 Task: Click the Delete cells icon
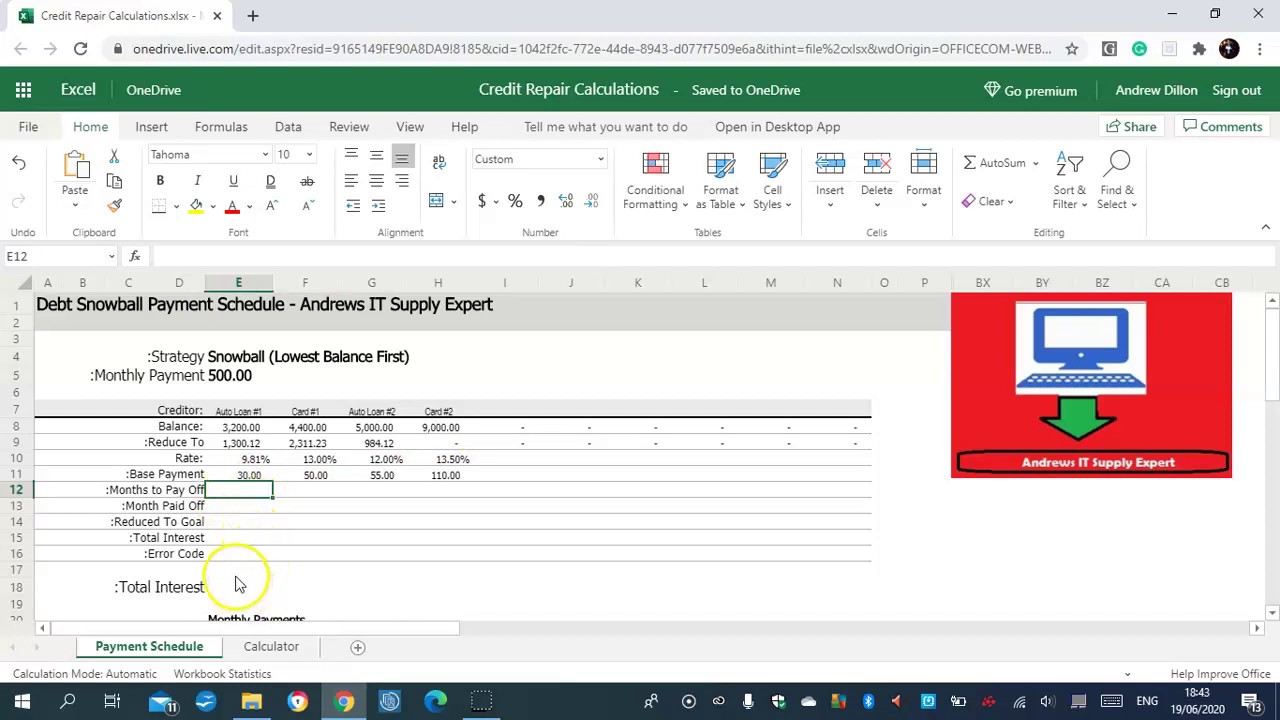pyautogui.click(x=877, y=164)
